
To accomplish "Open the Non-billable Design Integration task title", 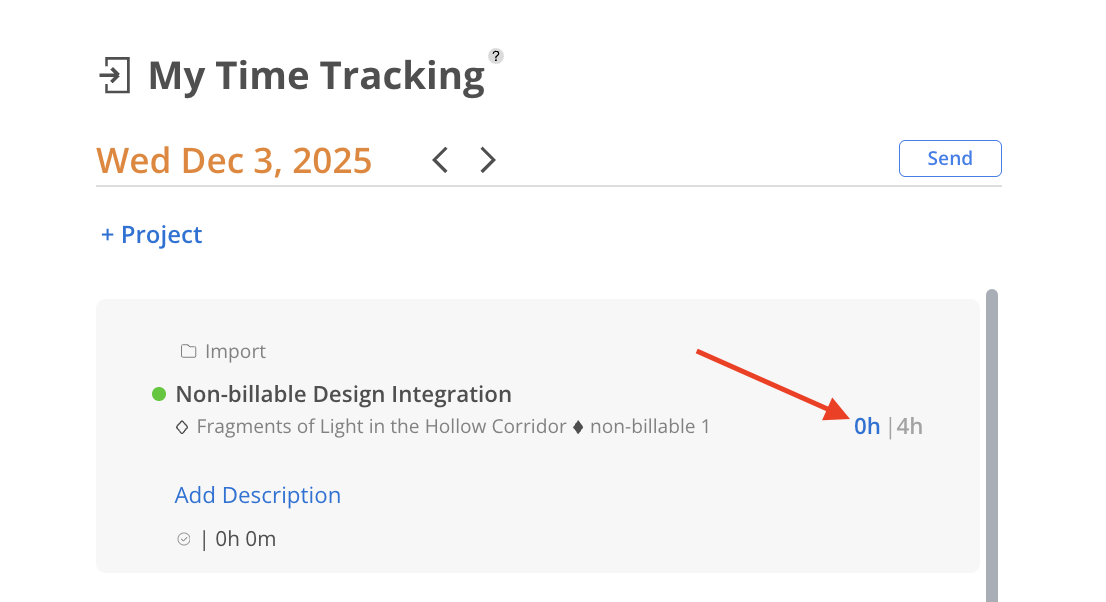I will (x=343, y=394).
